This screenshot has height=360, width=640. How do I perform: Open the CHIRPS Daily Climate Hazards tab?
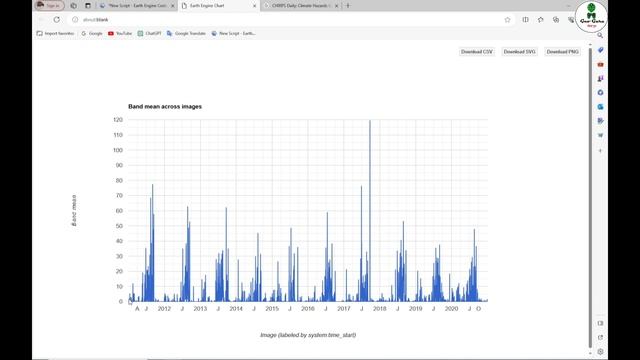(301, 6)
